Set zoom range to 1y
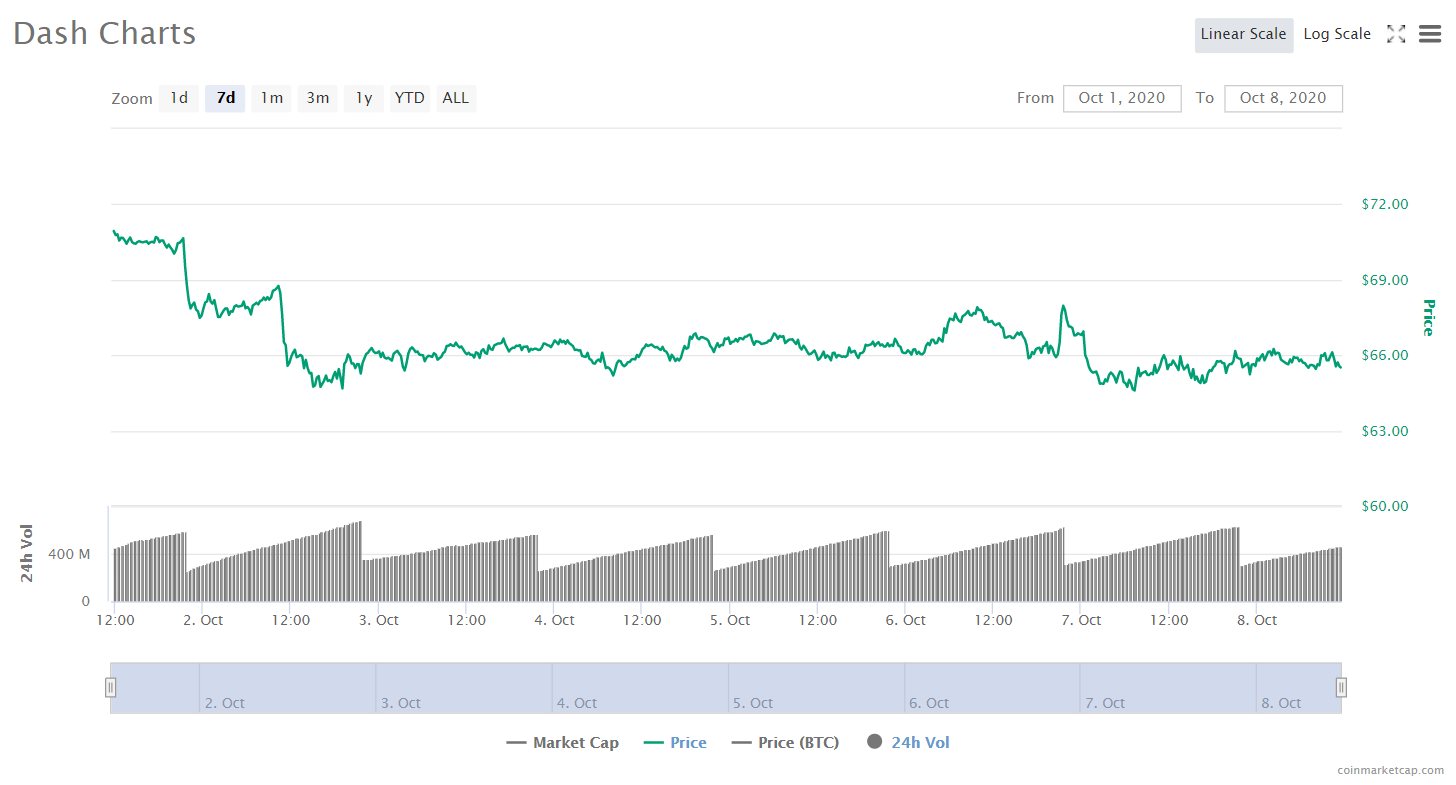Viewport: 1456px width, 785px height. 364,98
